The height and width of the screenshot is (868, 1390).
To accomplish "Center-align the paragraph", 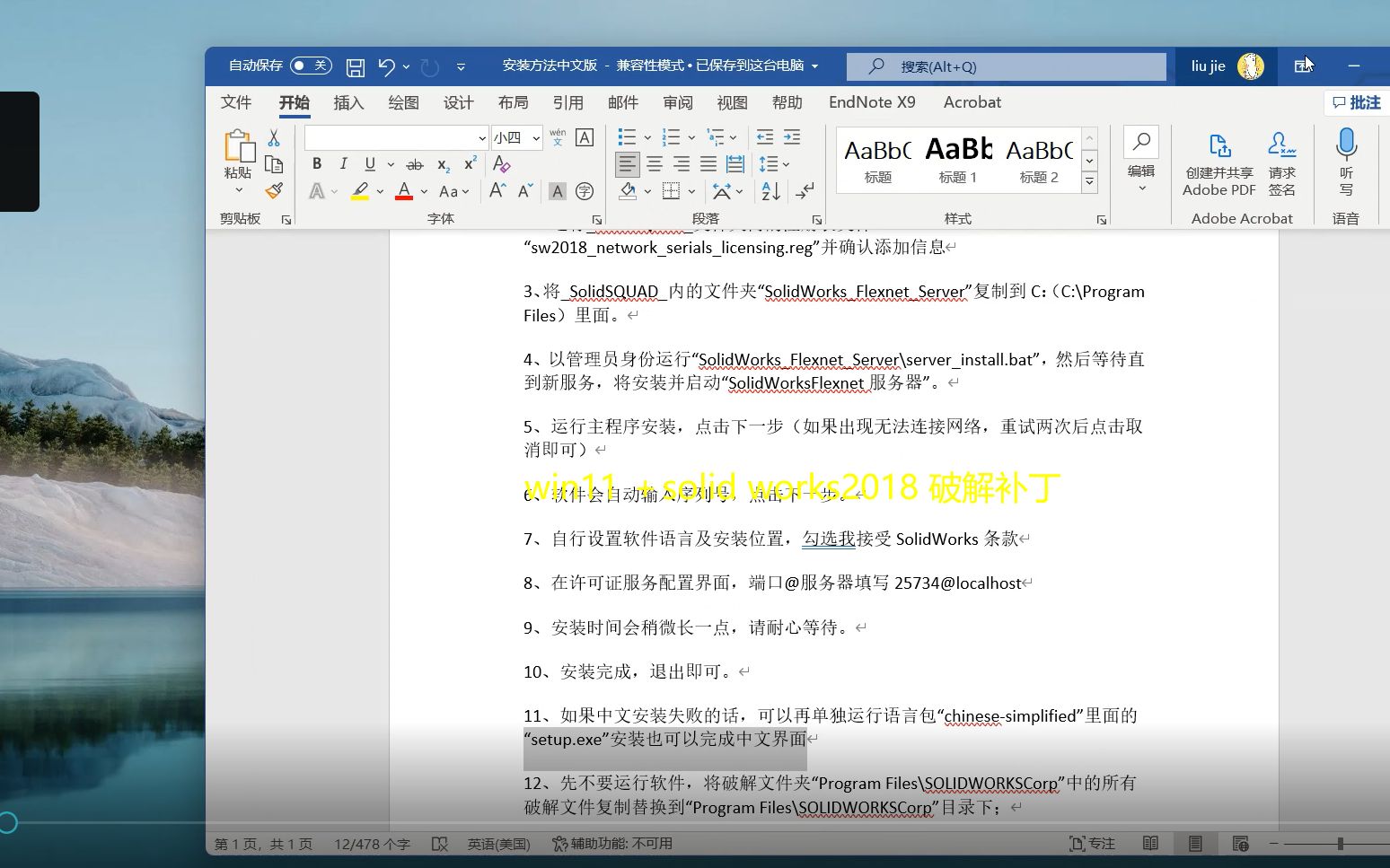I will (655, 164).
